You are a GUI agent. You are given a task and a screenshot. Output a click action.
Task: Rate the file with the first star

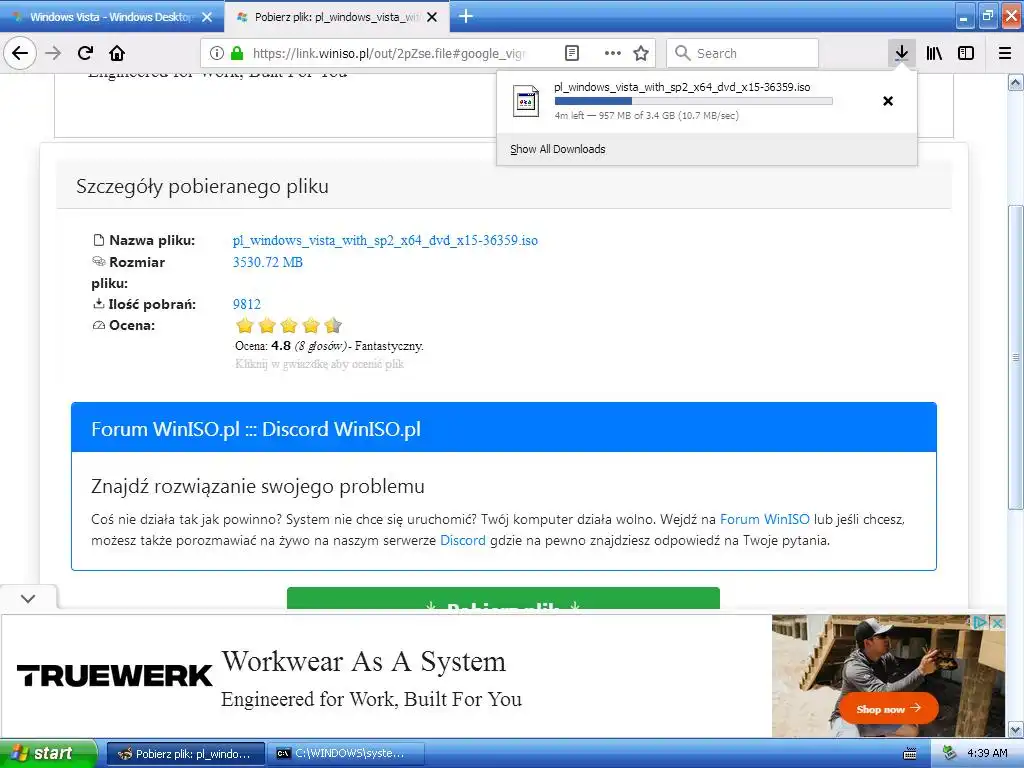pyautogui.click(x=244, y=325)
